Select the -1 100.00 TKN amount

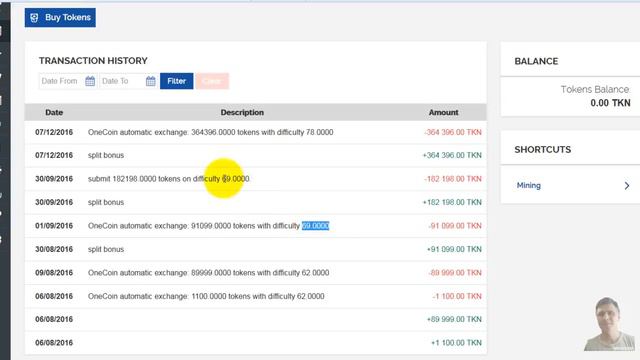click(457, 296)
